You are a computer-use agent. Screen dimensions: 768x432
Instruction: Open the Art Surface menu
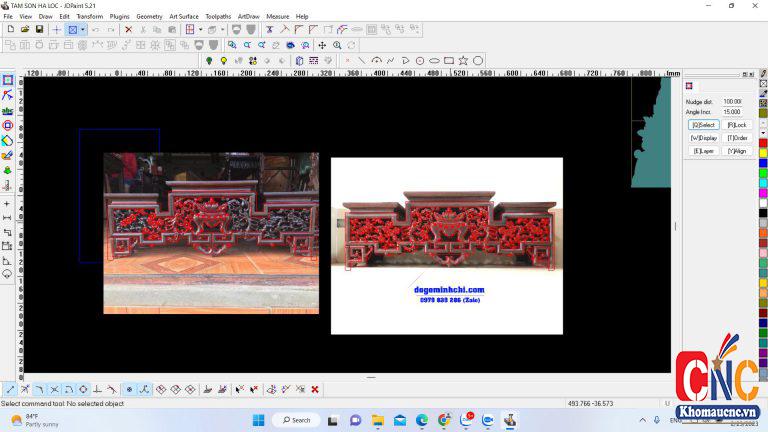coord(184,16)
